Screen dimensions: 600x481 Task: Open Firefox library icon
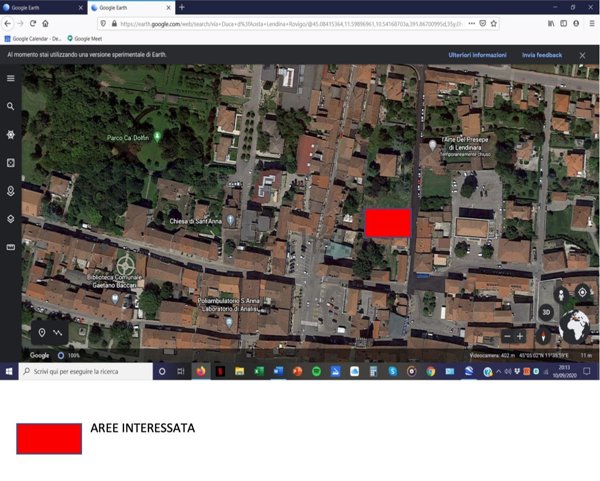tap(551, 24)
